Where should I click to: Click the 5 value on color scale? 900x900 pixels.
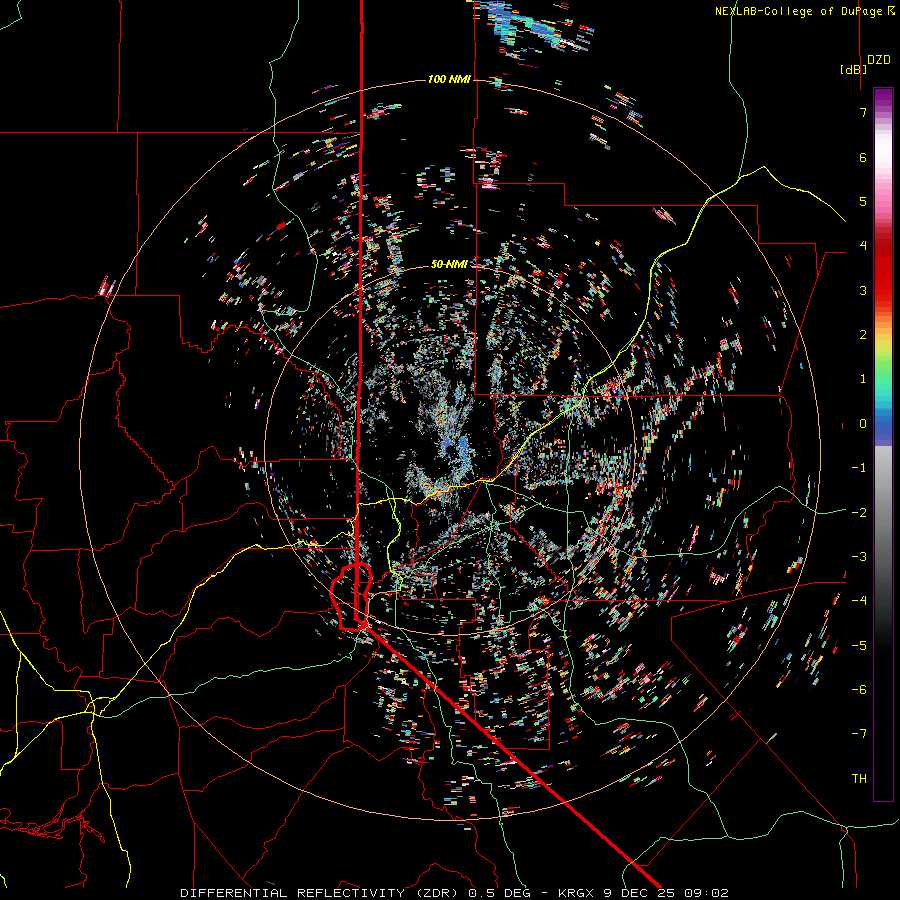click(863, 201)
